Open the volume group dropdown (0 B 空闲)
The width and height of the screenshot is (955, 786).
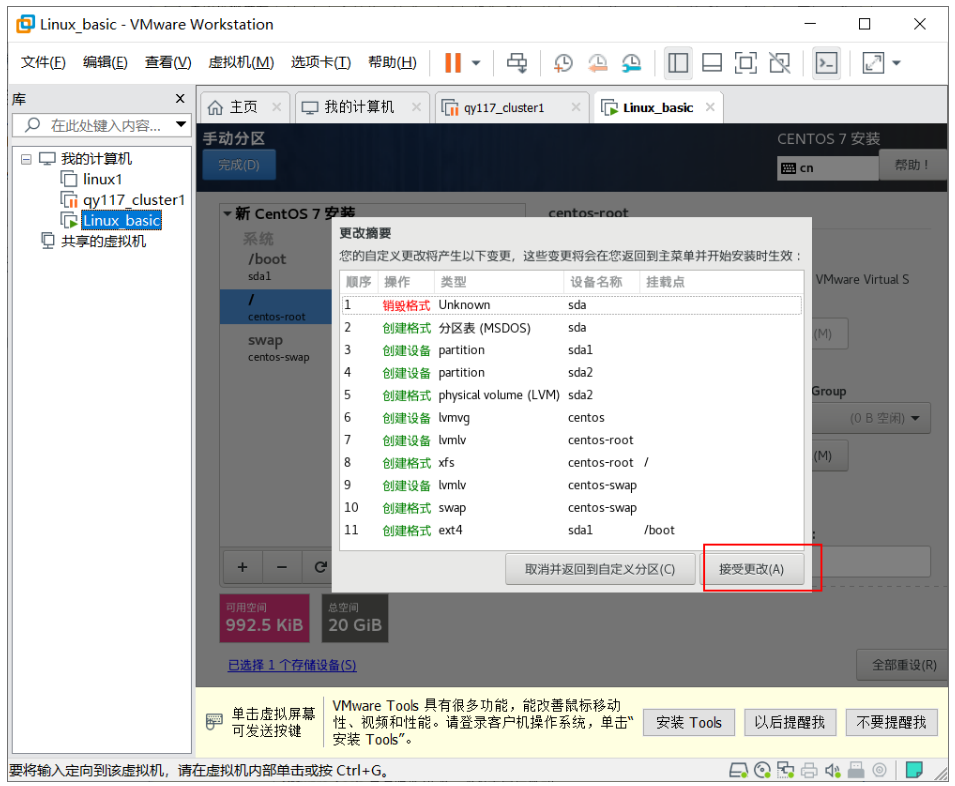pyautogui.click(x=871, y=418)
